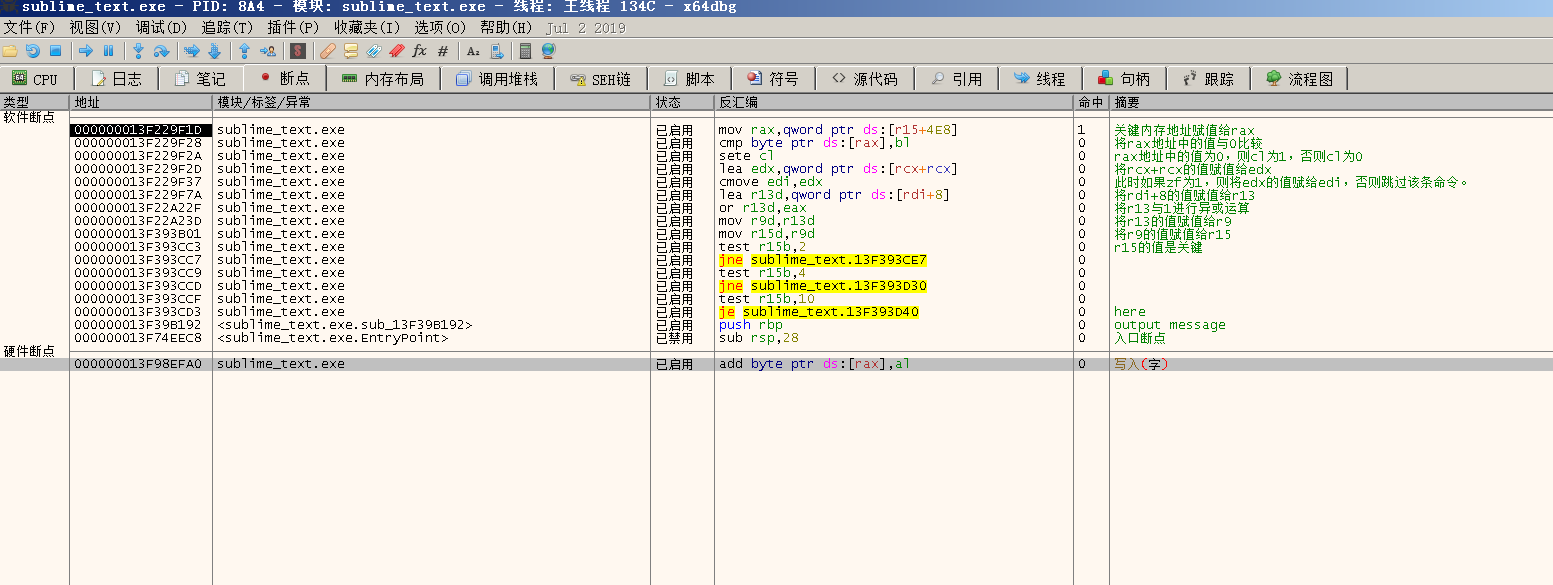Open the Calculator icon
The width and height of the screenshot is (1553, 585).
[x=526, y=50]
